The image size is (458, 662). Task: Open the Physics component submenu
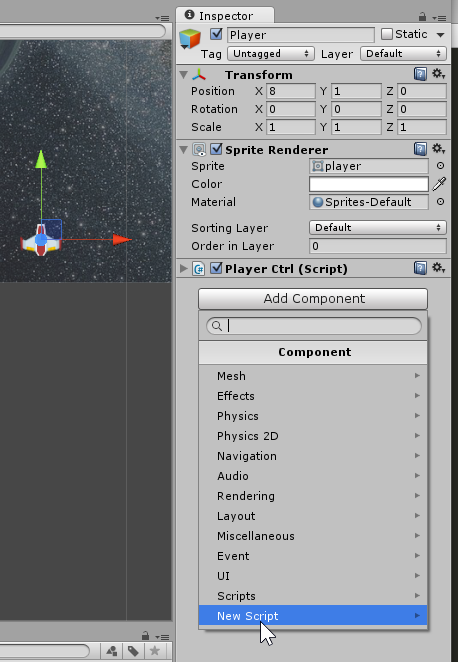[313, 416]
